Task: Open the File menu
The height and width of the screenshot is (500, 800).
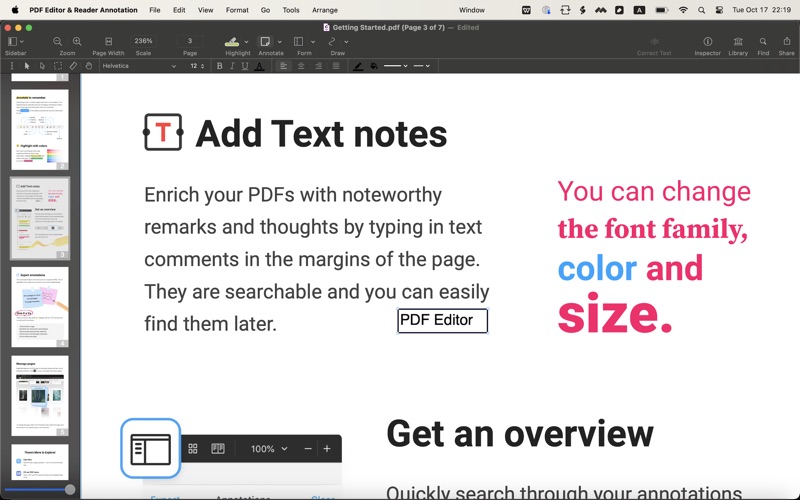Action: pos(155,10)
